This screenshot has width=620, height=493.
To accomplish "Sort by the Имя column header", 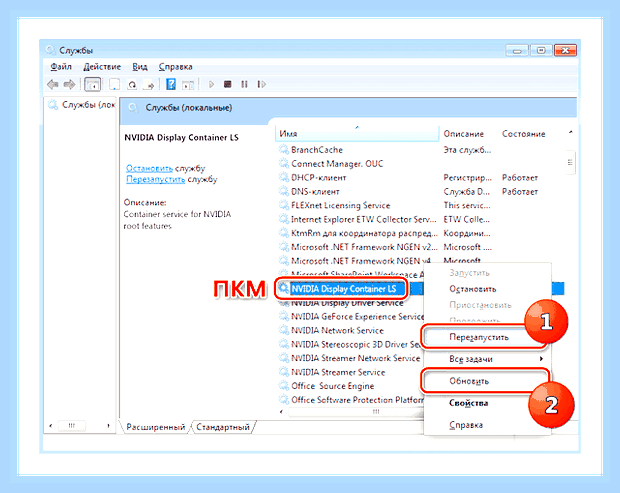I will pos(357,134).
